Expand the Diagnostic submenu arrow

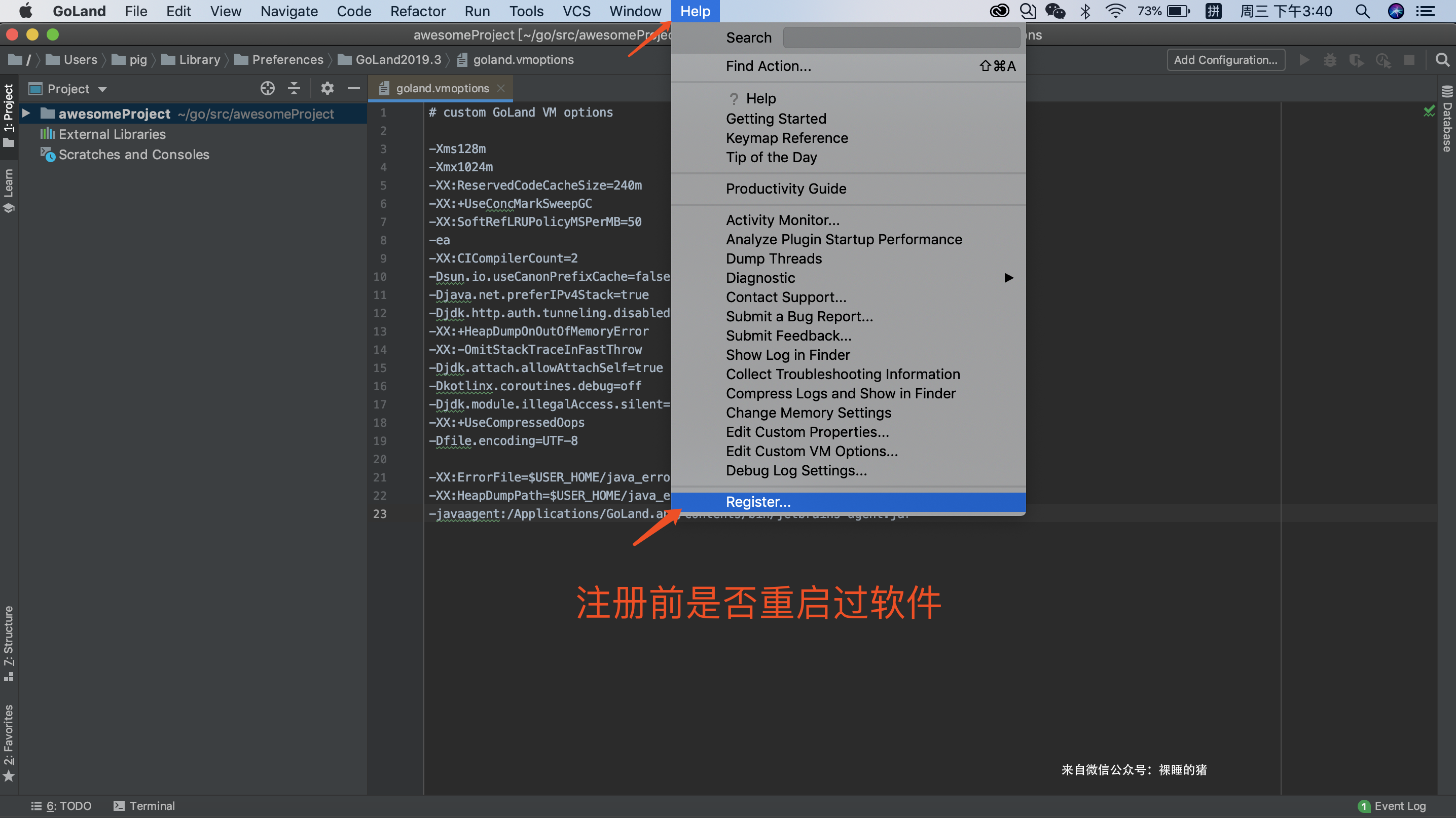[x=1008, y=277]
